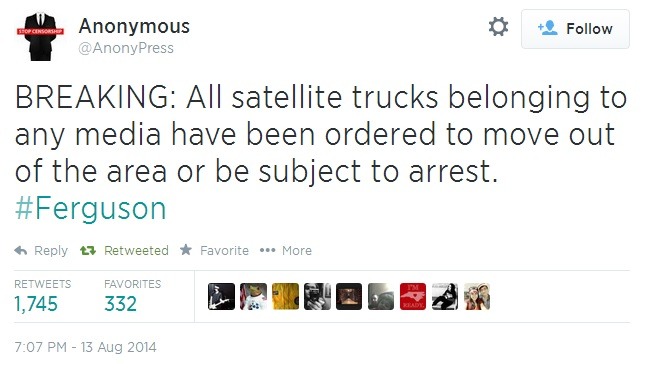Click the Anonymous display name
The width and height of the screenshot is (645, 370).
tap(134, 26)
